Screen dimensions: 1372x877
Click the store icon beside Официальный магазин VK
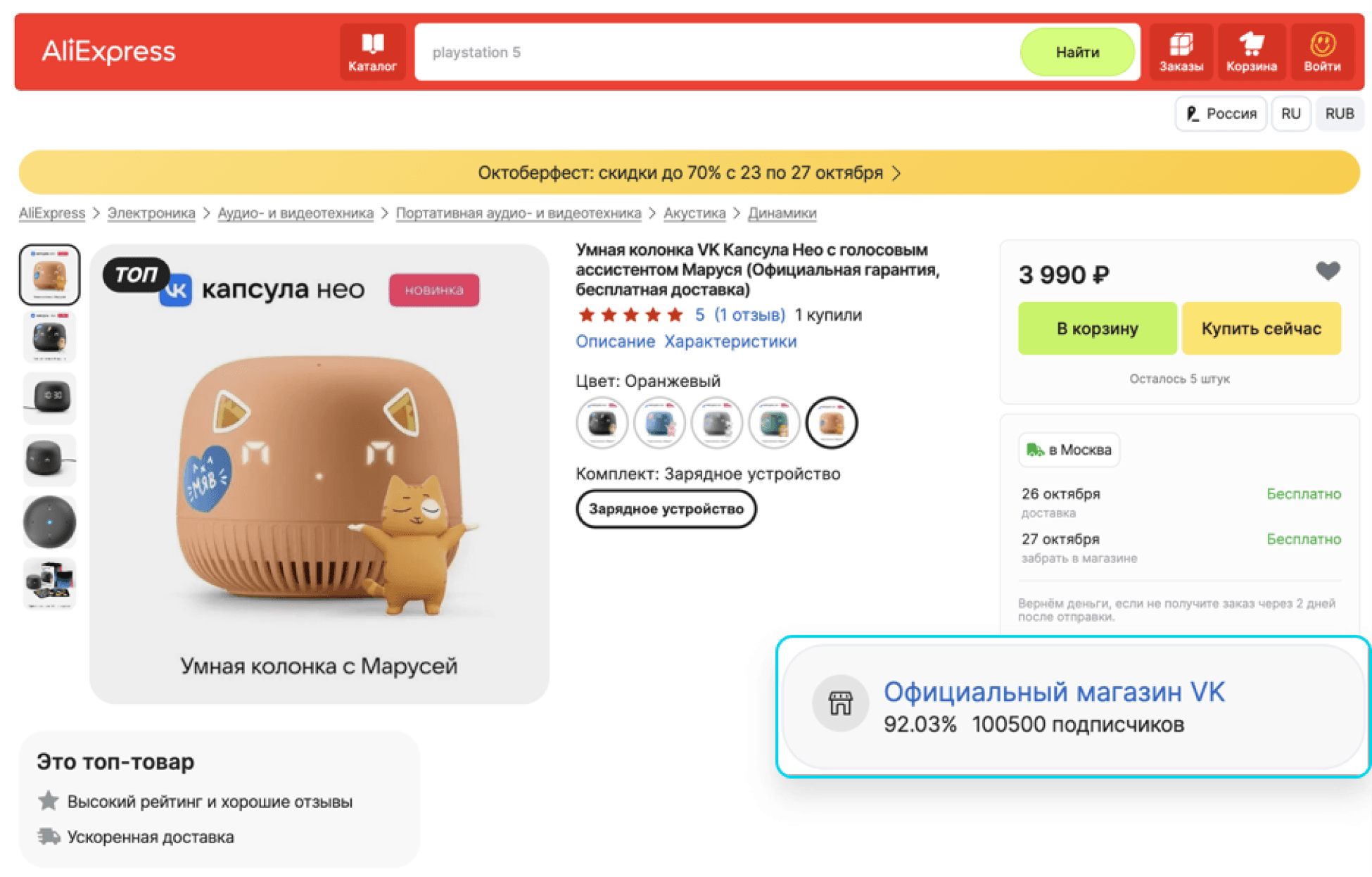point(840,702)
